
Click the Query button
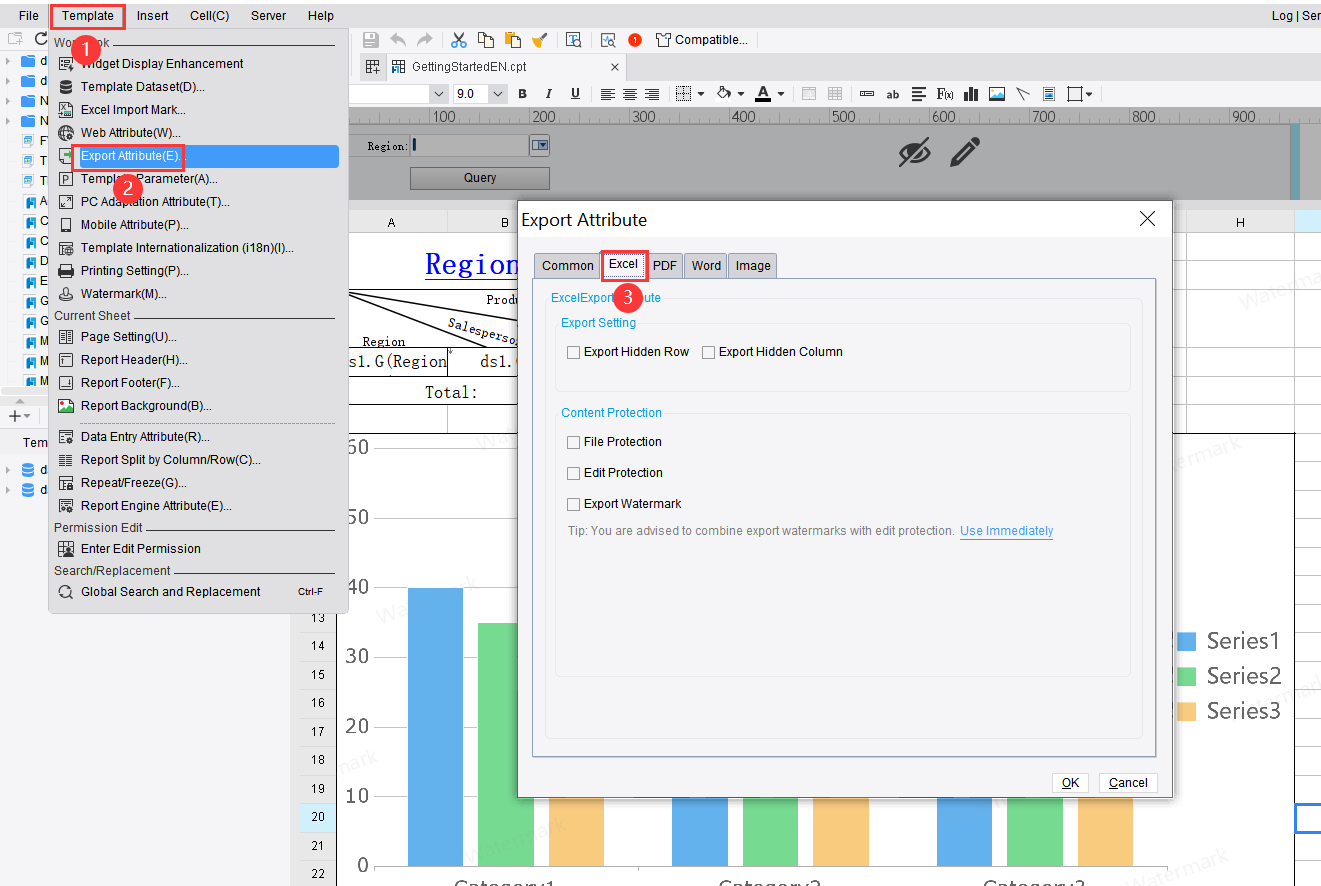tap(480, 178)
